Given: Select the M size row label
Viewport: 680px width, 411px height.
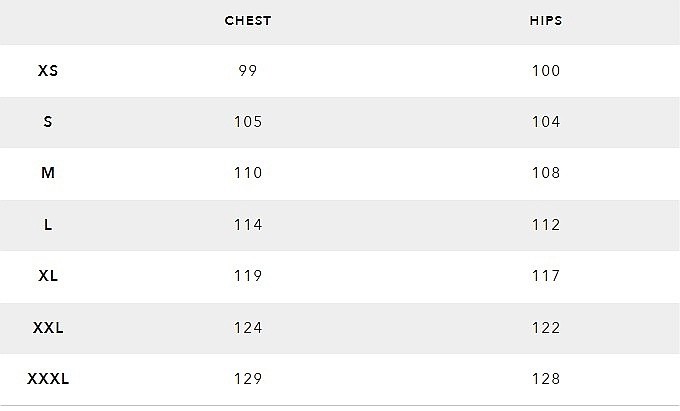Looking at the screenshot, I should tap(48, 173).
